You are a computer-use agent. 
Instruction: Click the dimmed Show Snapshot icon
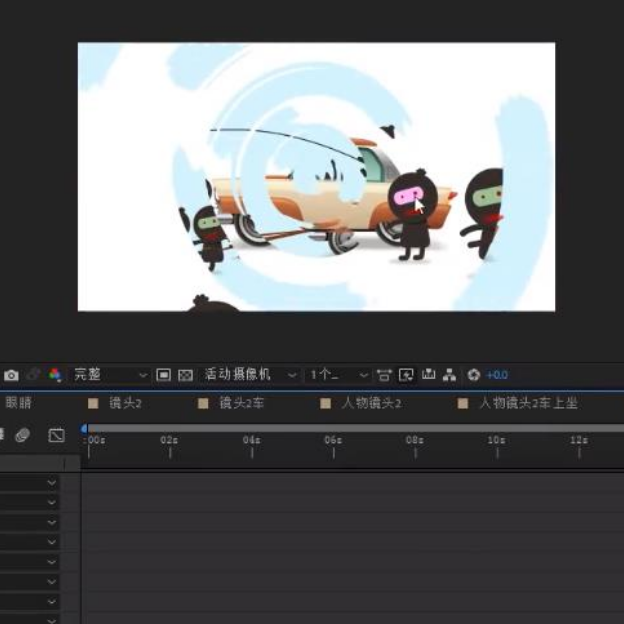pyautogui.click(x=33, y=375)
